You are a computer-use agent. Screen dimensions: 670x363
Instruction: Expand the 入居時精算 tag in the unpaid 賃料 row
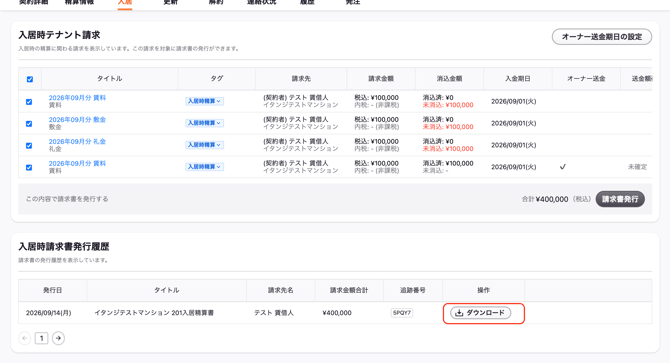(x=204, y=101)
